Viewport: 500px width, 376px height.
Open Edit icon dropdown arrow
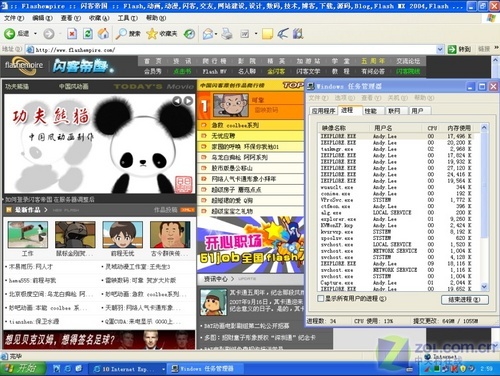256,33
